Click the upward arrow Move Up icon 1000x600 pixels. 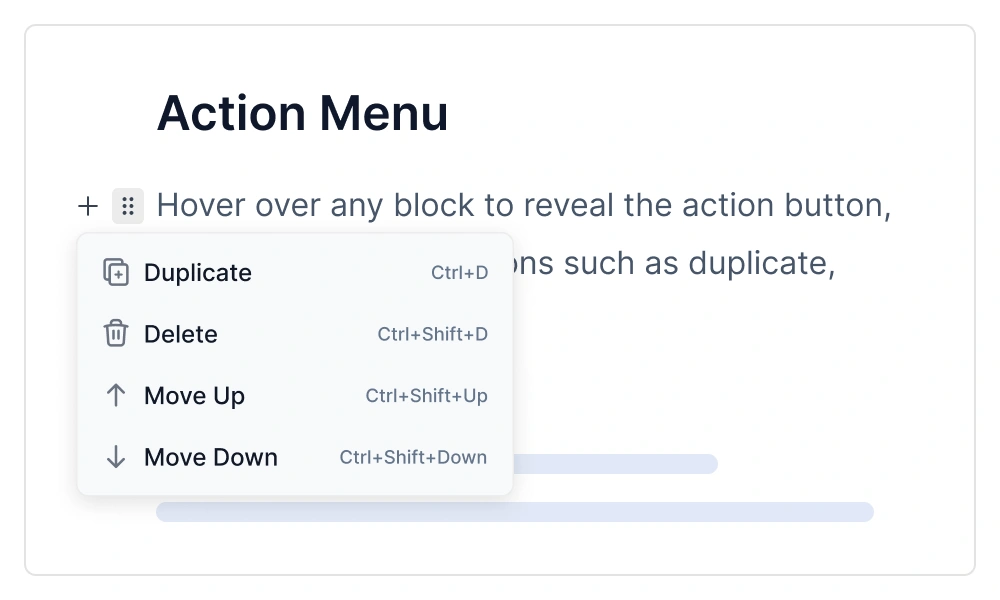tap(116, 396)
